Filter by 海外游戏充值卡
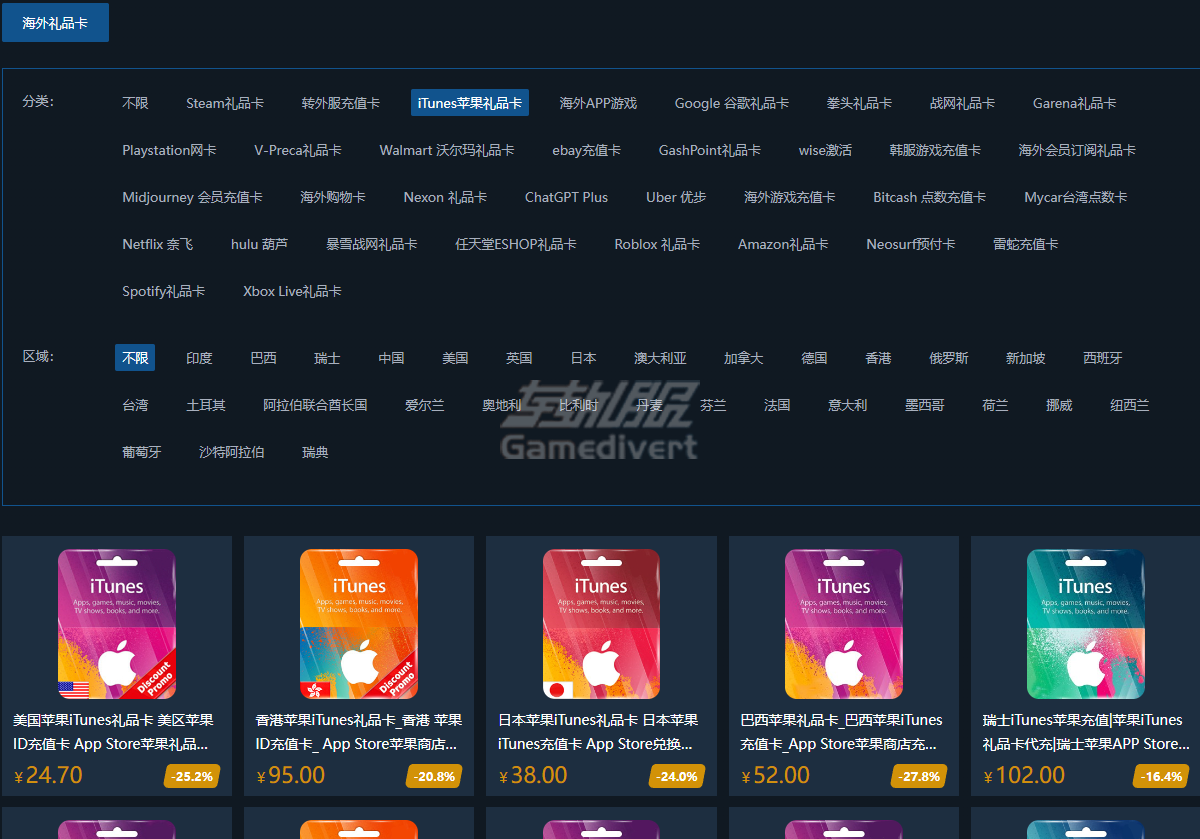Image resolution: width=1200 pixels, height=839 pixels. click(789, 197)
